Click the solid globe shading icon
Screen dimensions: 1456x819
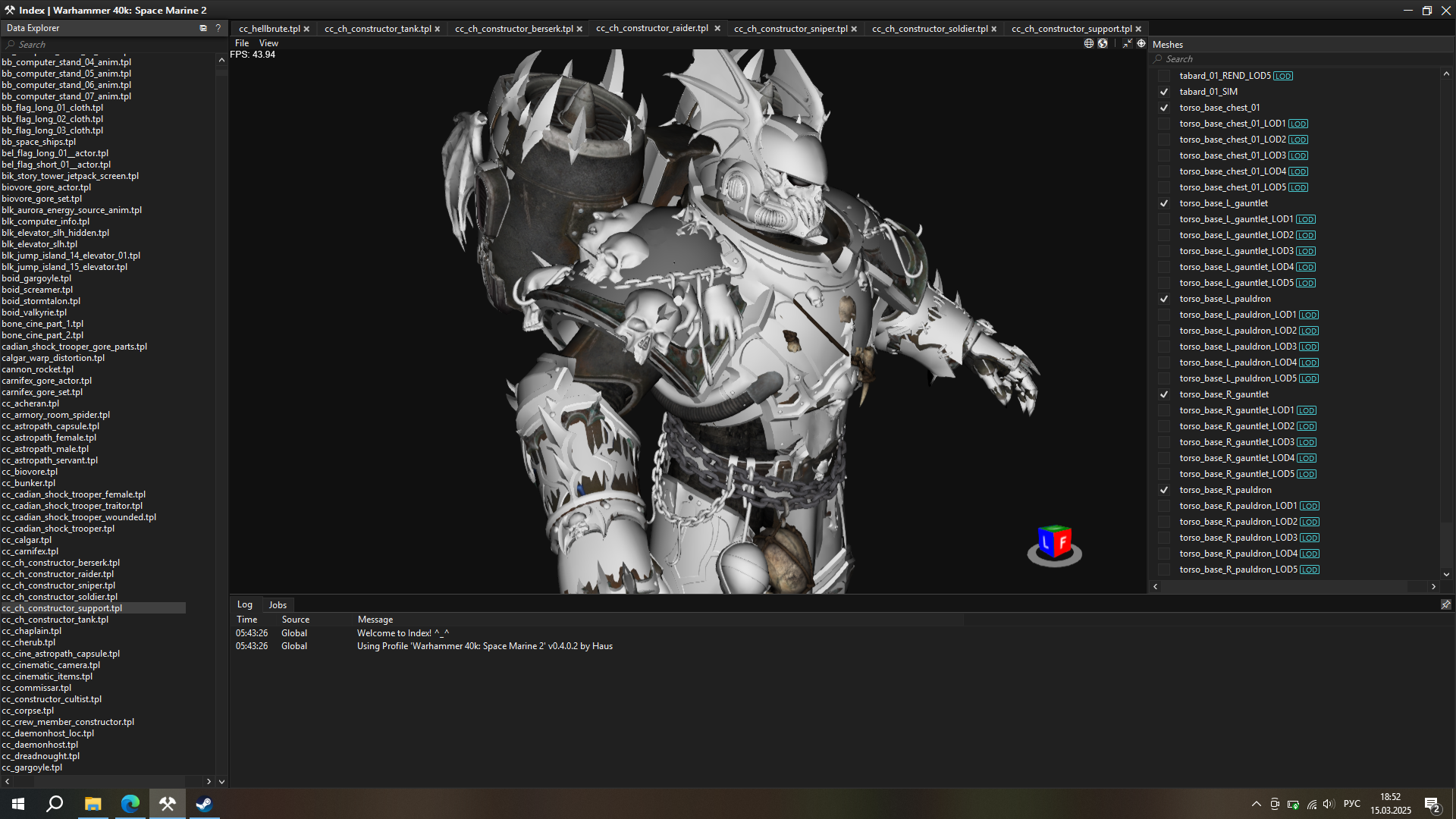click(1103, 43)
